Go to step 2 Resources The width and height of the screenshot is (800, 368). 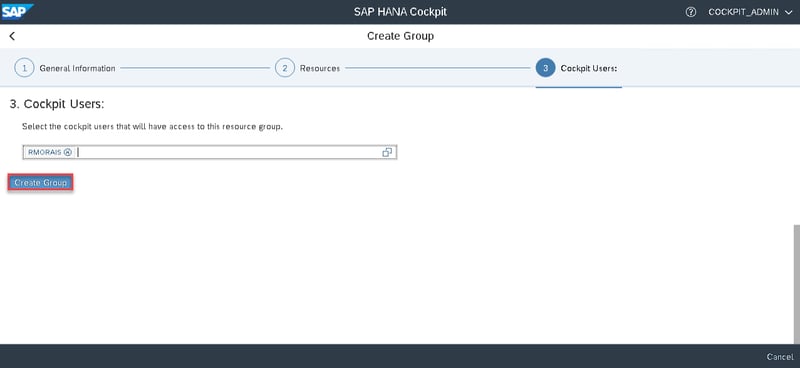tap(308, 68)
